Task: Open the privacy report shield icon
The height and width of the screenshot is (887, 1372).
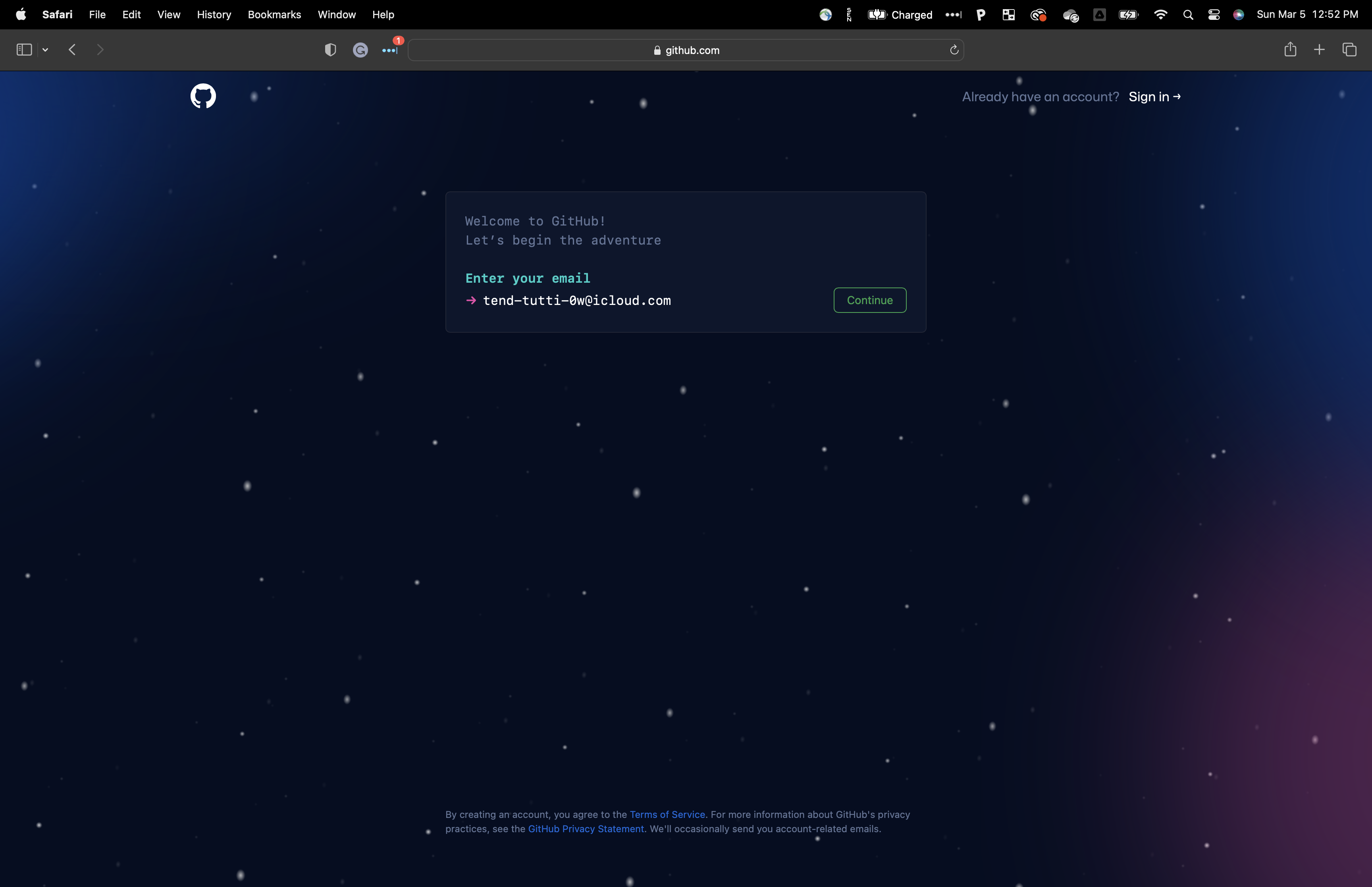Action: [x=330, y=50]
